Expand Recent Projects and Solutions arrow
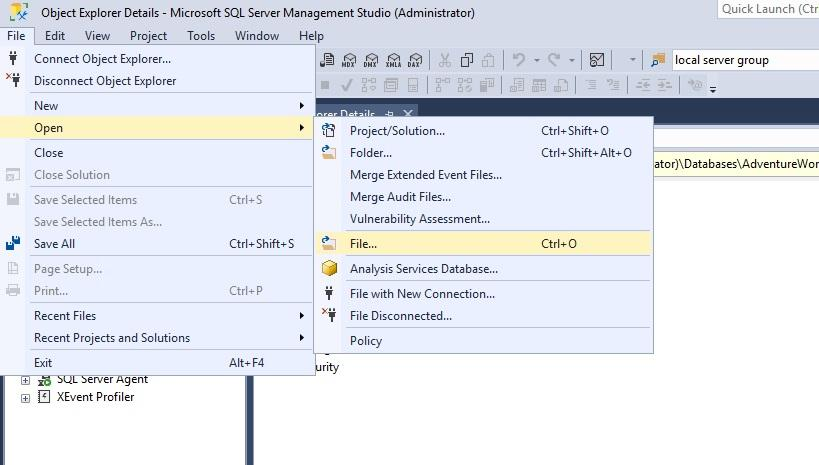The height and width of the screenshot is (465, 819). [301, 338]
